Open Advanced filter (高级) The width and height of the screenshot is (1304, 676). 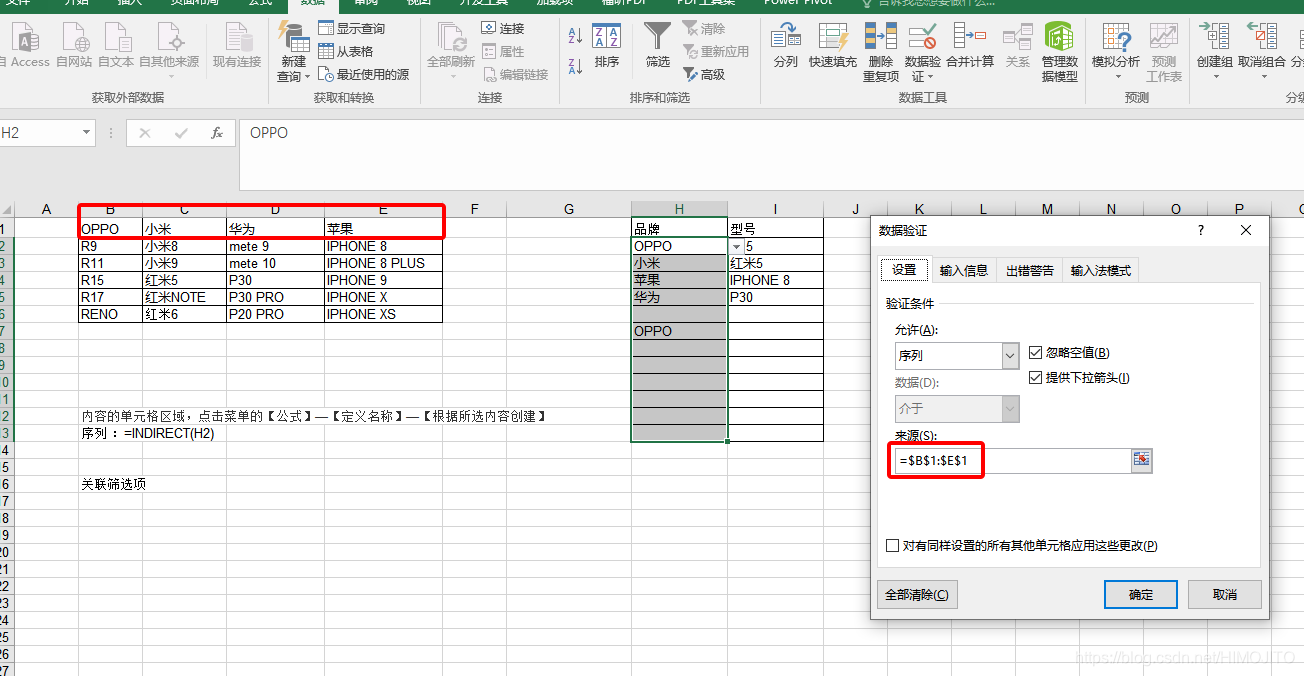(x=704, y=75)
